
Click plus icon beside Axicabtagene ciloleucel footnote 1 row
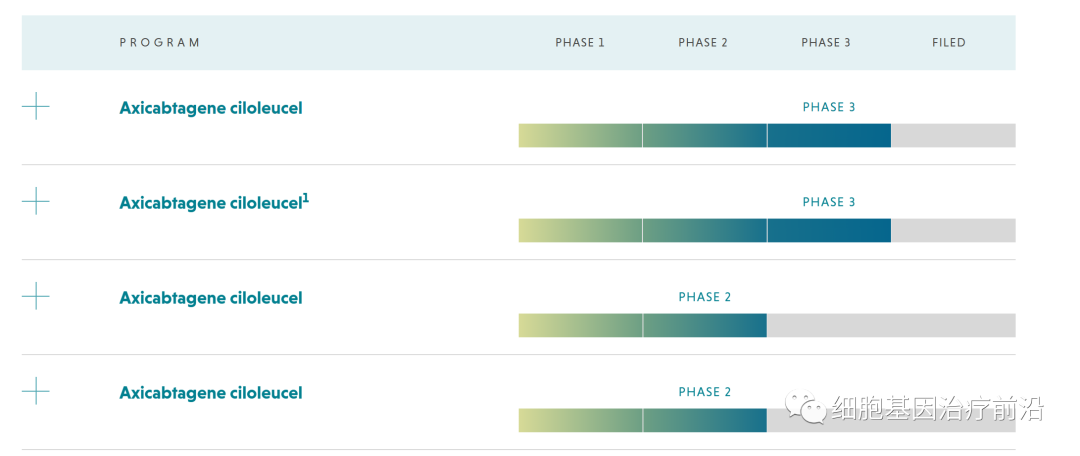tap(35, 201)
